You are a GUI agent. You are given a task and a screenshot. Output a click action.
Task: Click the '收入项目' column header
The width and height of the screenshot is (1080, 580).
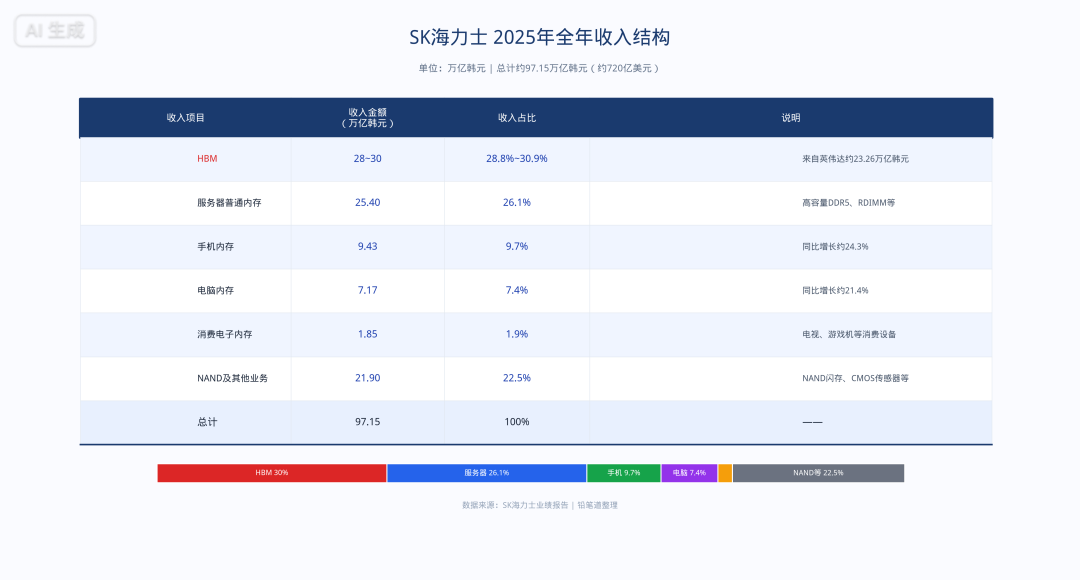(x=186, y=118)
